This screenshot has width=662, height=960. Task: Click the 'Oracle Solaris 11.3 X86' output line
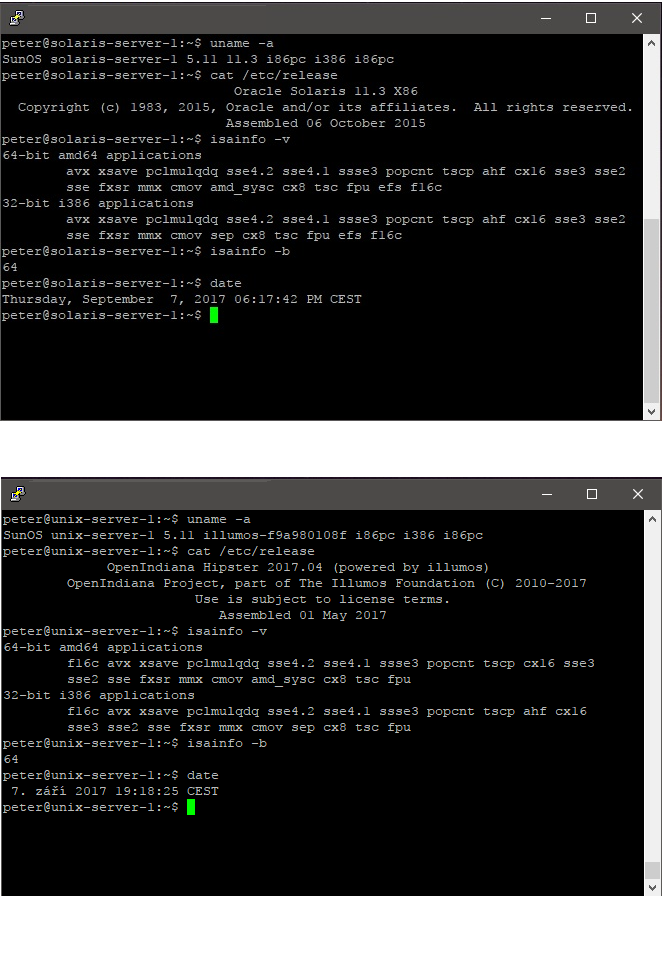click(326, 91)
